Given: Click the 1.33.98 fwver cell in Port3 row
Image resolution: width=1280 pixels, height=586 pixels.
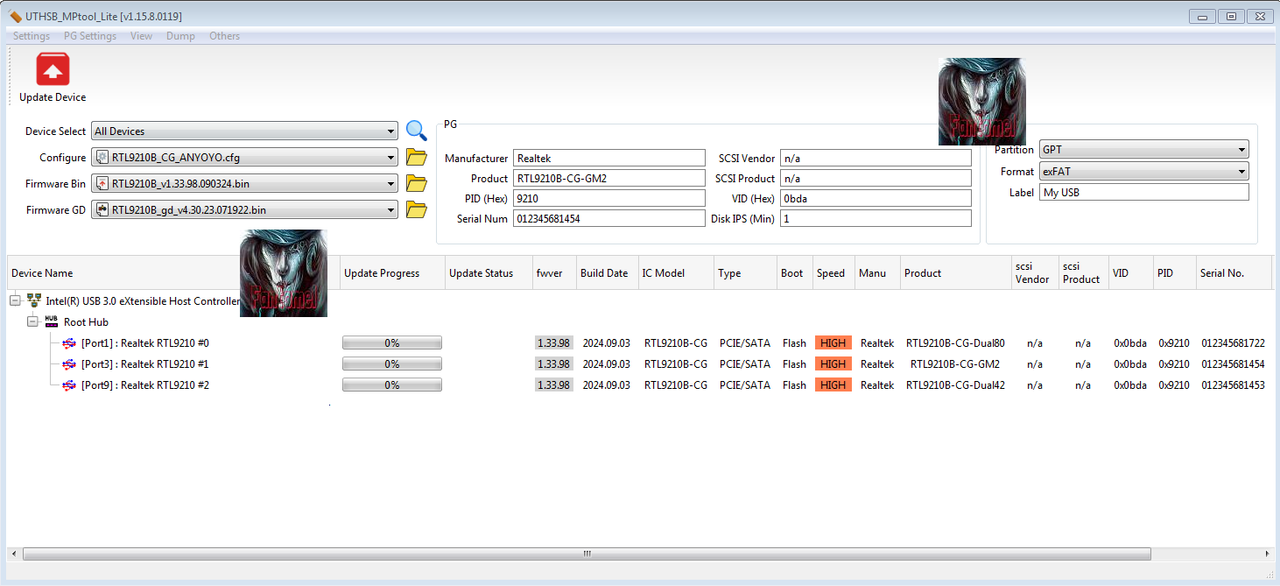Looking at the screenshot, I should 554,364.
